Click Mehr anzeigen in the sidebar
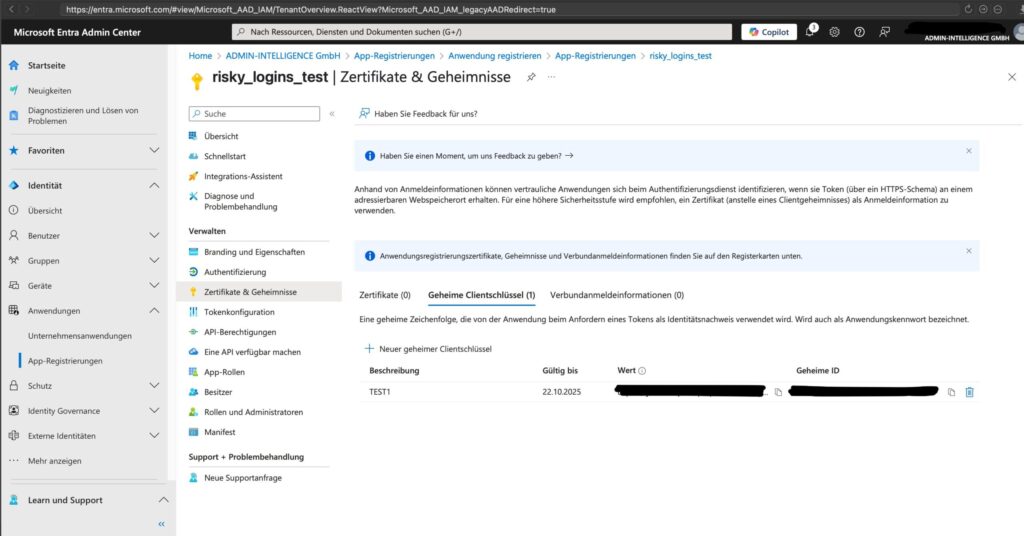Image resolution: width=1024 pixels, height=536 pixels. 55,461
